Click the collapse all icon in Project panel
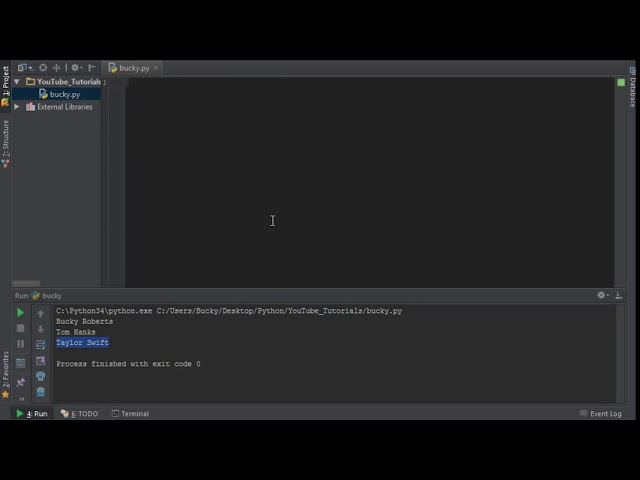This screenshot has height=480, width=640. [56, 68]
